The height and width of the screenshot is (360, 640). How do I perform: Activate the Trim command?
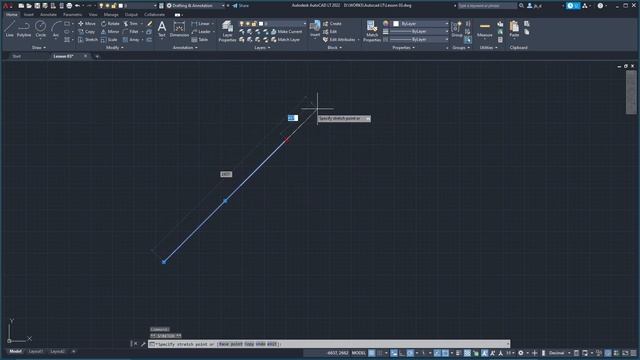pyautogui.click(x=131, y=24)
